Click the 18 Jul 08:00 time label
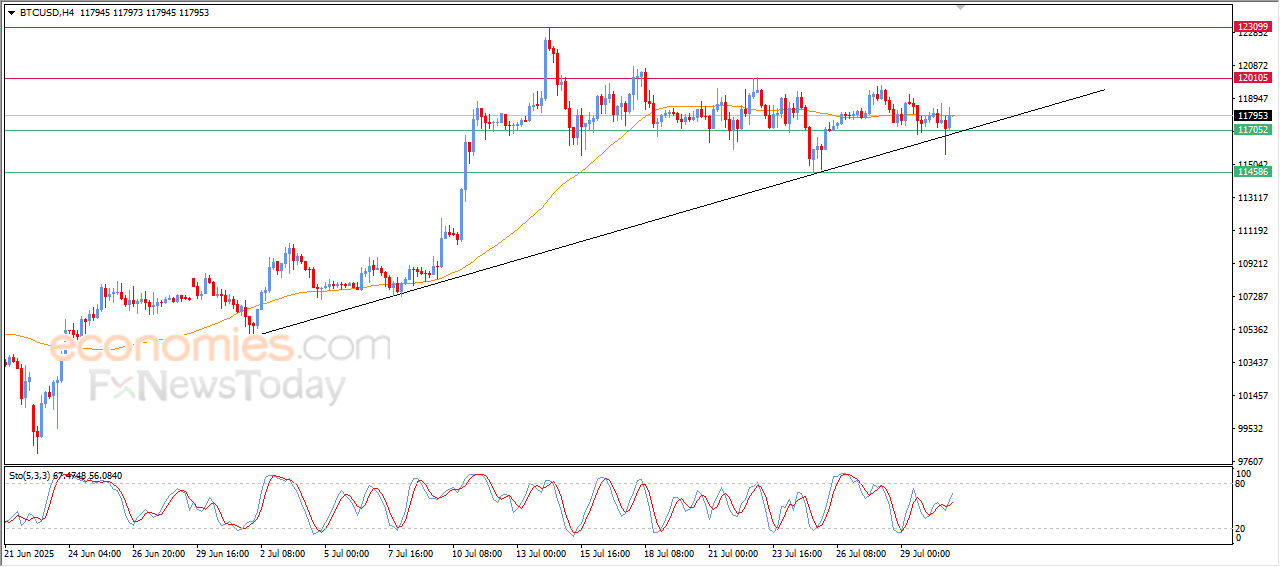Viewport: 1280px width, 567px height. pyautogui.click(x=669, y=552)
